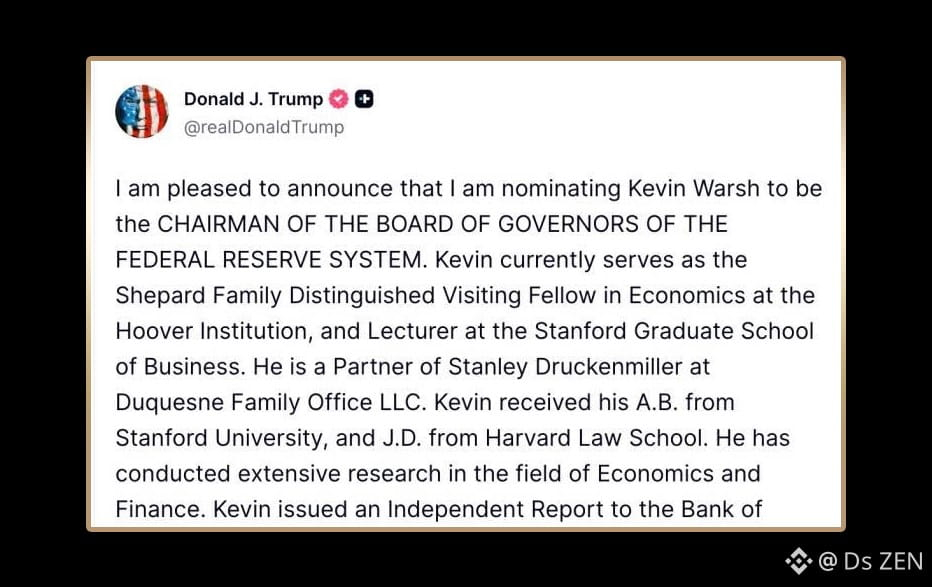Click the red verified checkmark badge
932x587 pixels.
340,99
